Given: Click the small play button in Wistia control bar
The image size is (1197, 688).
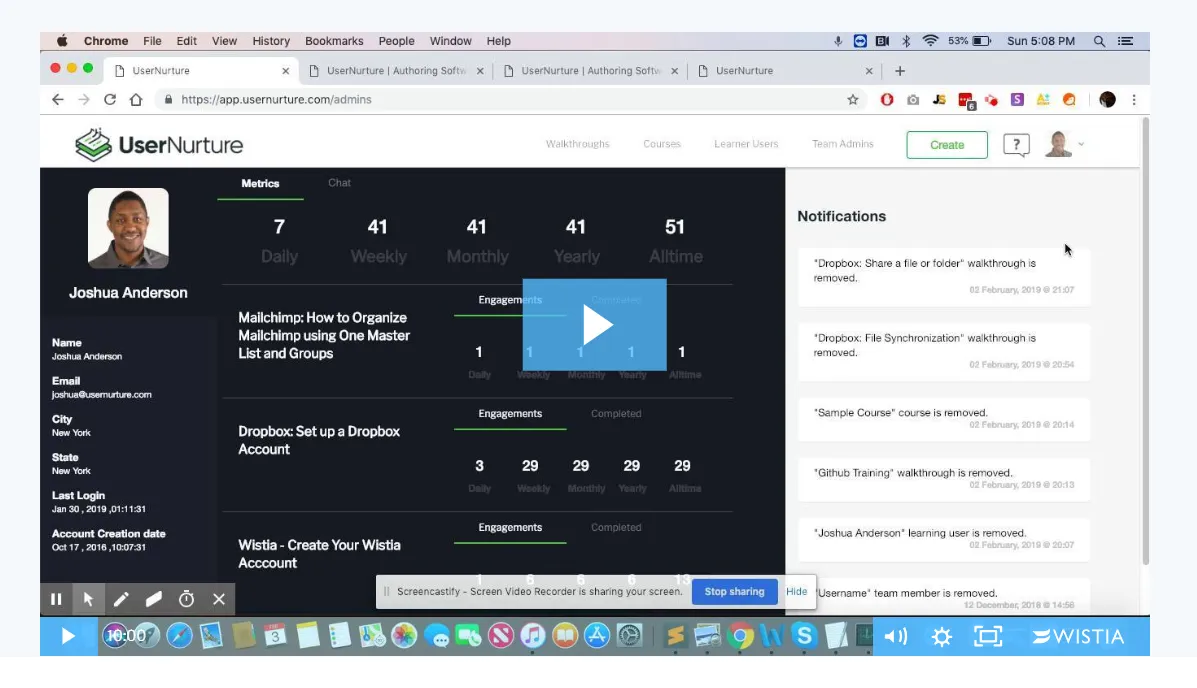Looking at the screenshot, I should [x=68, y=636].
